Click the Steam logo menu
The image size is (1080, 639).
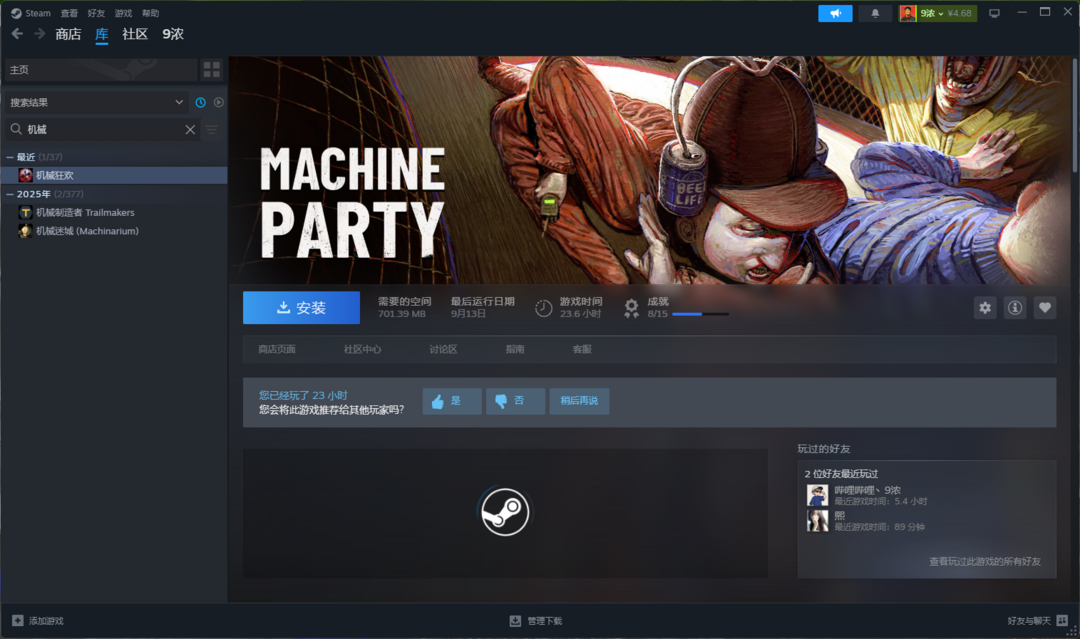pos(30,13)
